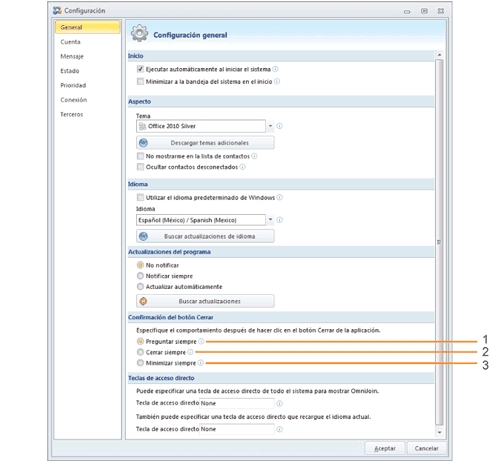Click 'Buscar actualizaciones de idioma' button
This screenshot has width=500, height=462.
(205, 236)
